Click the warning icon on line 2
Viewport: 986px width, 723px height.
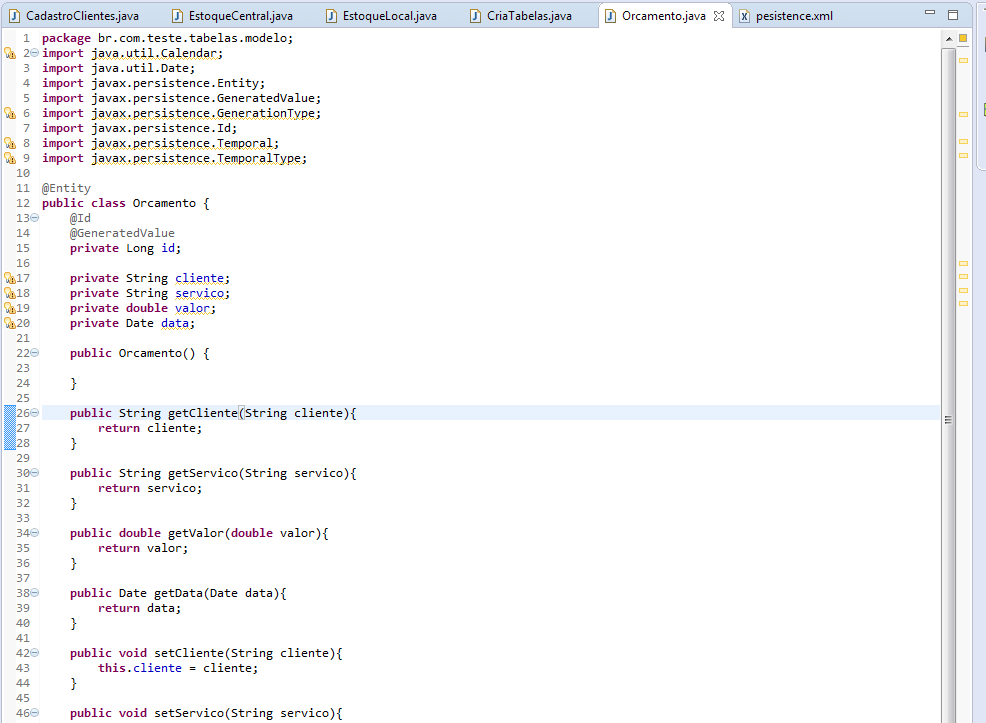pos(10,53)
